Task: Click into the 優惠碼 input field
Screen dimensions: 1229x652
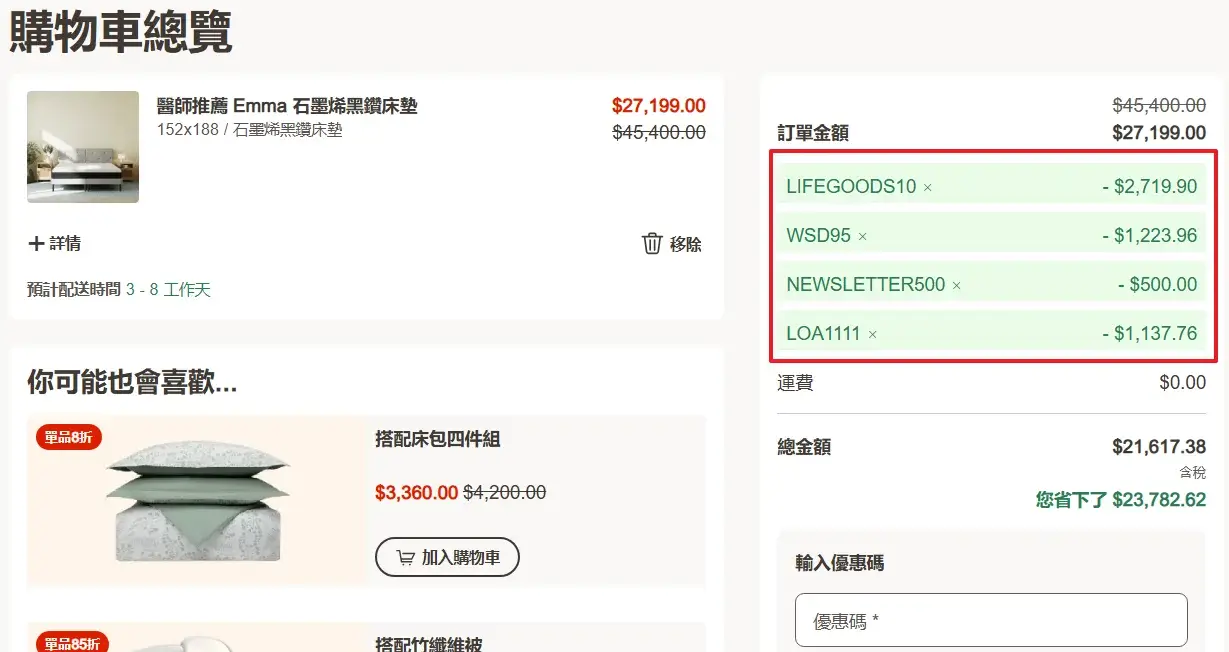Action: click(990, 621)
